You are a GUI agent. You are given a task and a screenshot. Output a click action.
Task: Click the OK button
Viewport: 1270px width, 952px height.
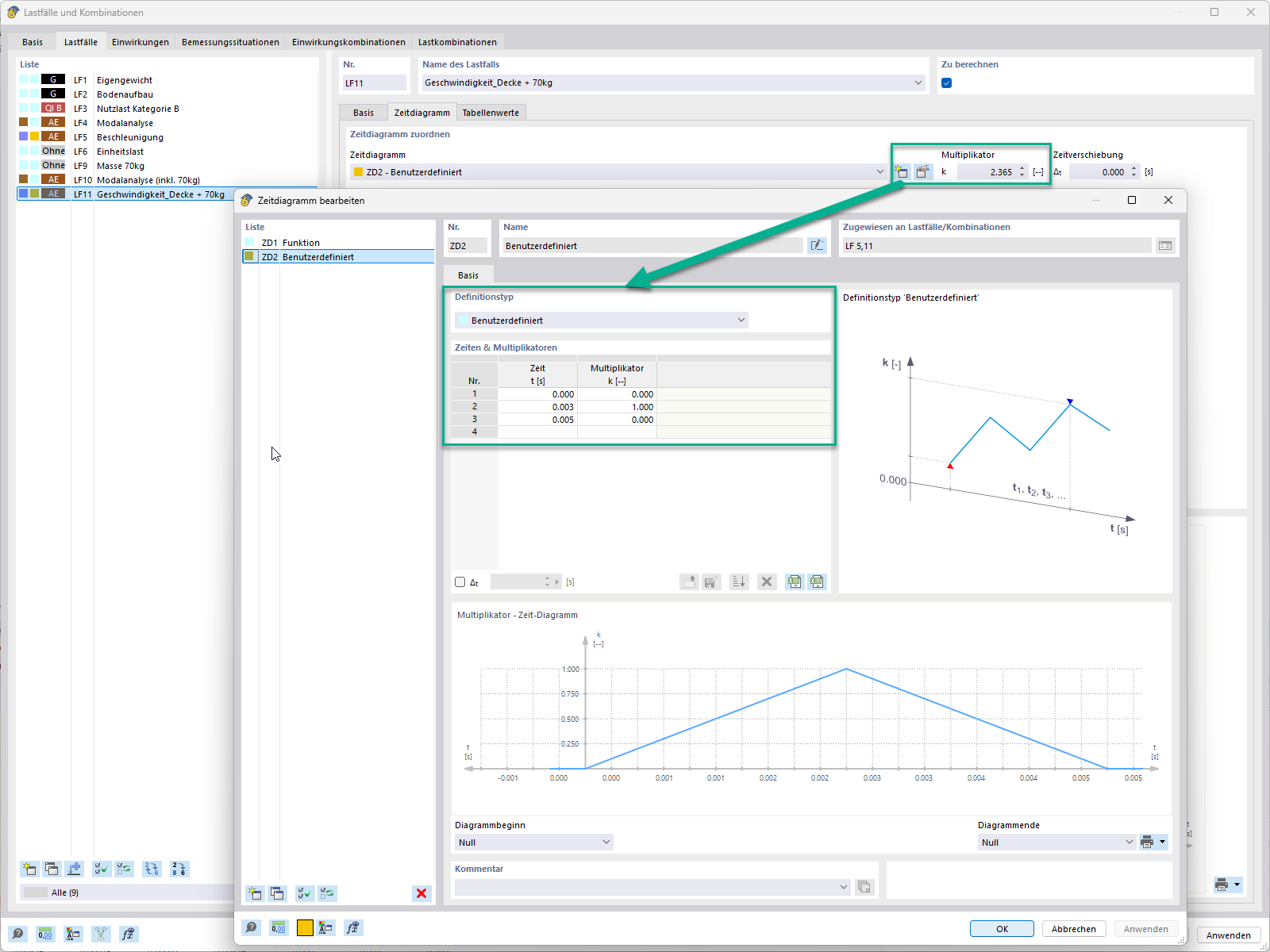tap(1002, 929)
